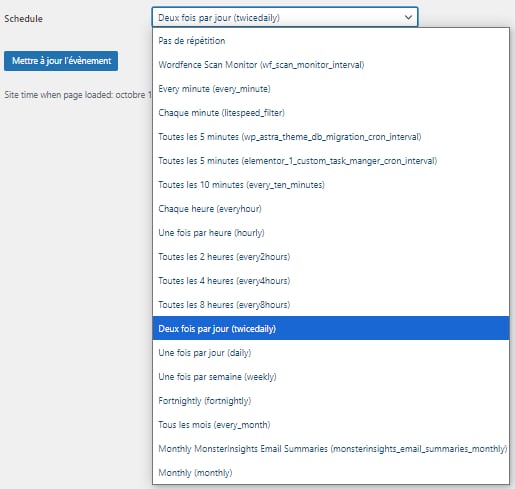Select 'Pas de répétition' option
The image size is (515, 489).
point(331,41)
